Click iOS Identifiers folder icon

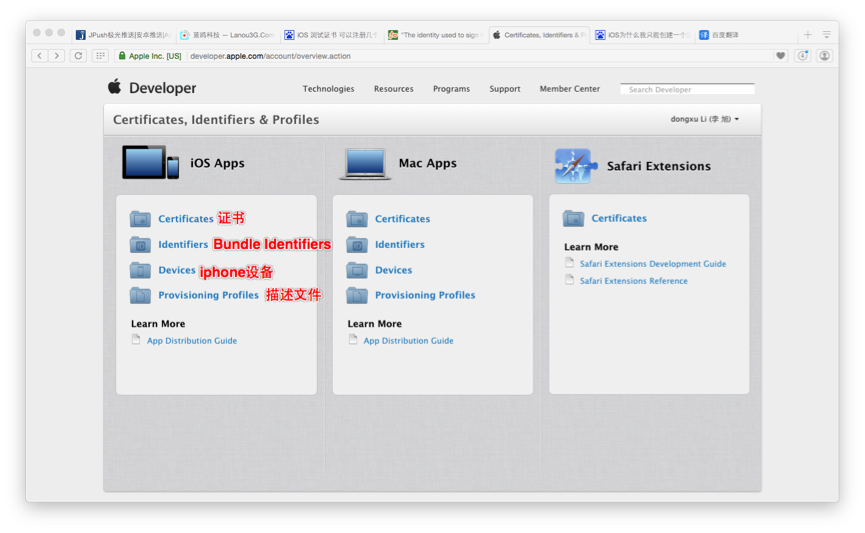point(140,244)
